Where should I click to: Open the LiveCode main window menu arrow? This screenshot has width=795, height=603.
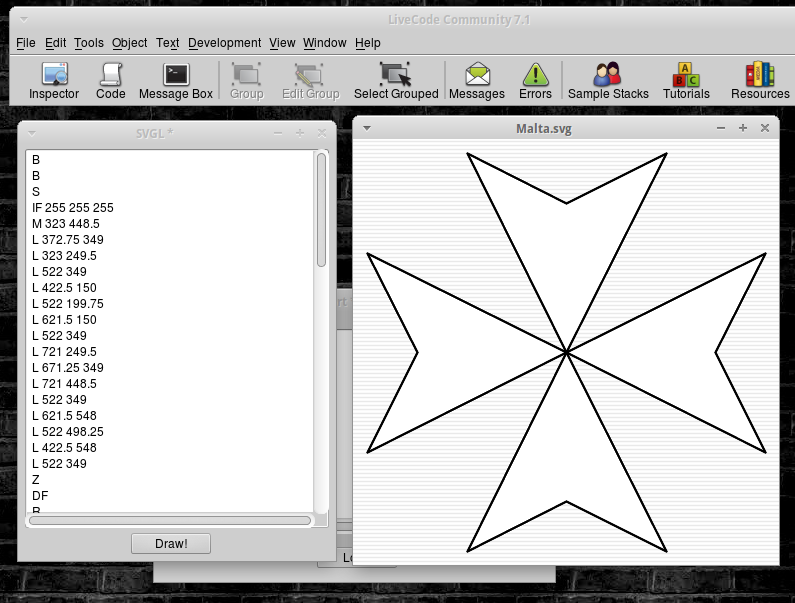[23, 19]
